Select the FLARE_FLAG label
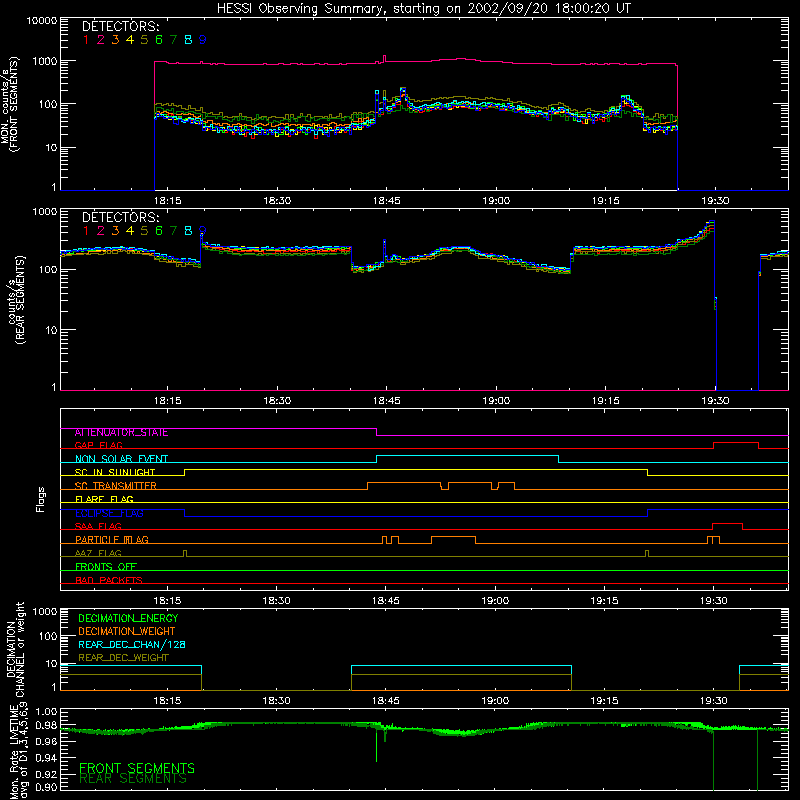800x800 pixels. [104, 499]
